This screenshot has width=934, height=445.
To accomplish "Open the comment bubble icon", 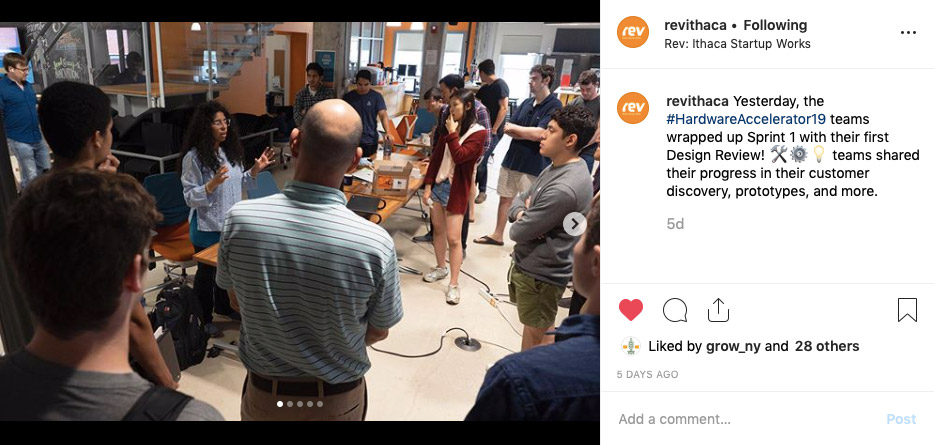I will click(x=675, y=310).
